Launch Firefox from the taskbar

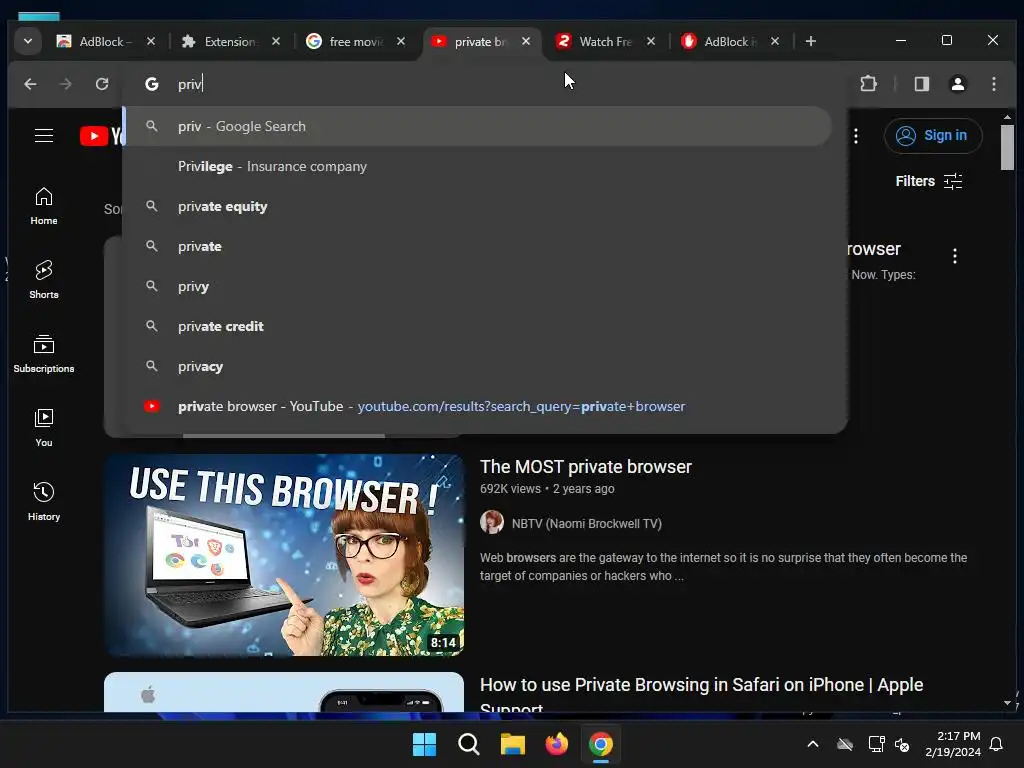pyautogui.click(x=556, y=744)
